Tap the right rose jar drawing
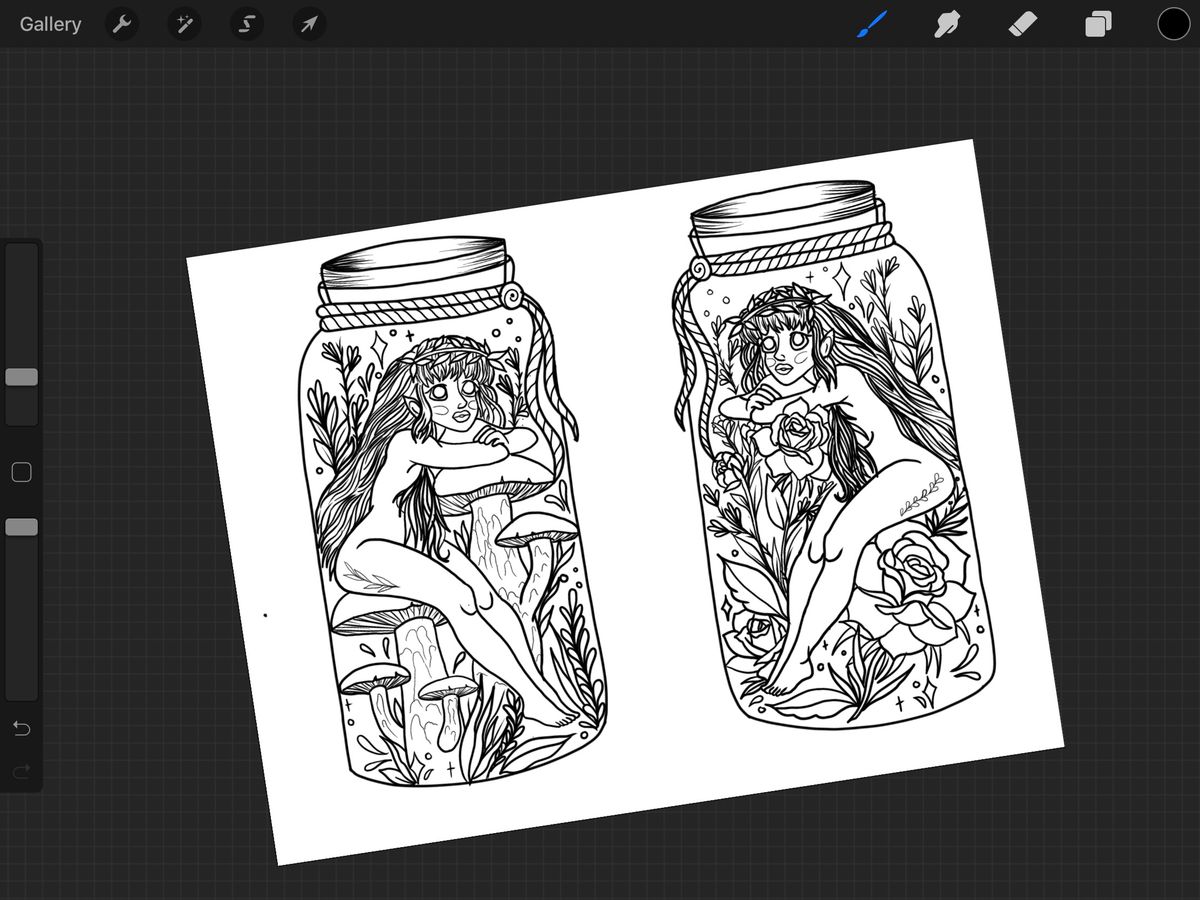Screen dimensions: 1200x900 click(x=835, y=455)
